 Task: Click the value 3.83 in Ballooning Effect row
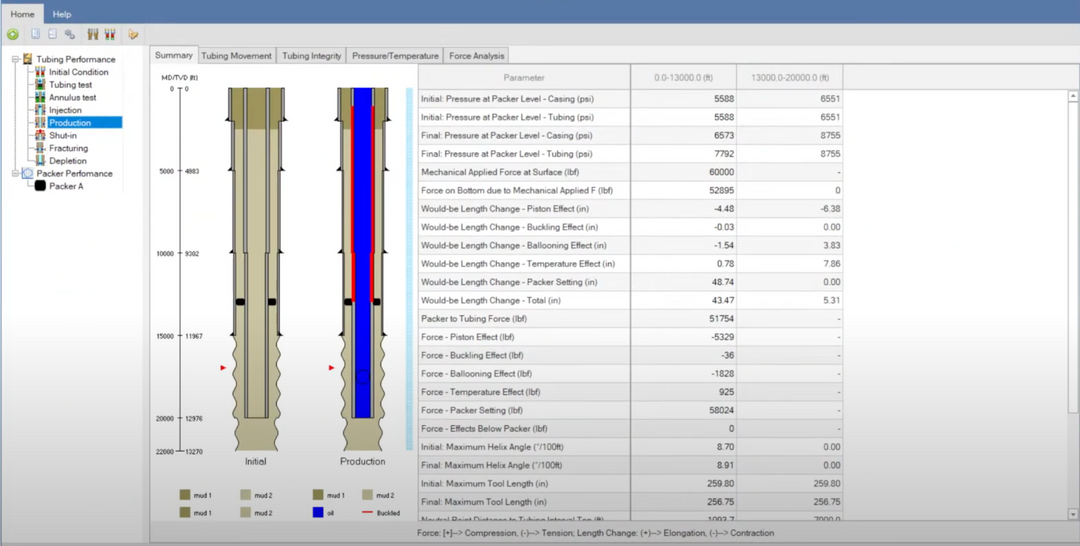coord(831,245)
